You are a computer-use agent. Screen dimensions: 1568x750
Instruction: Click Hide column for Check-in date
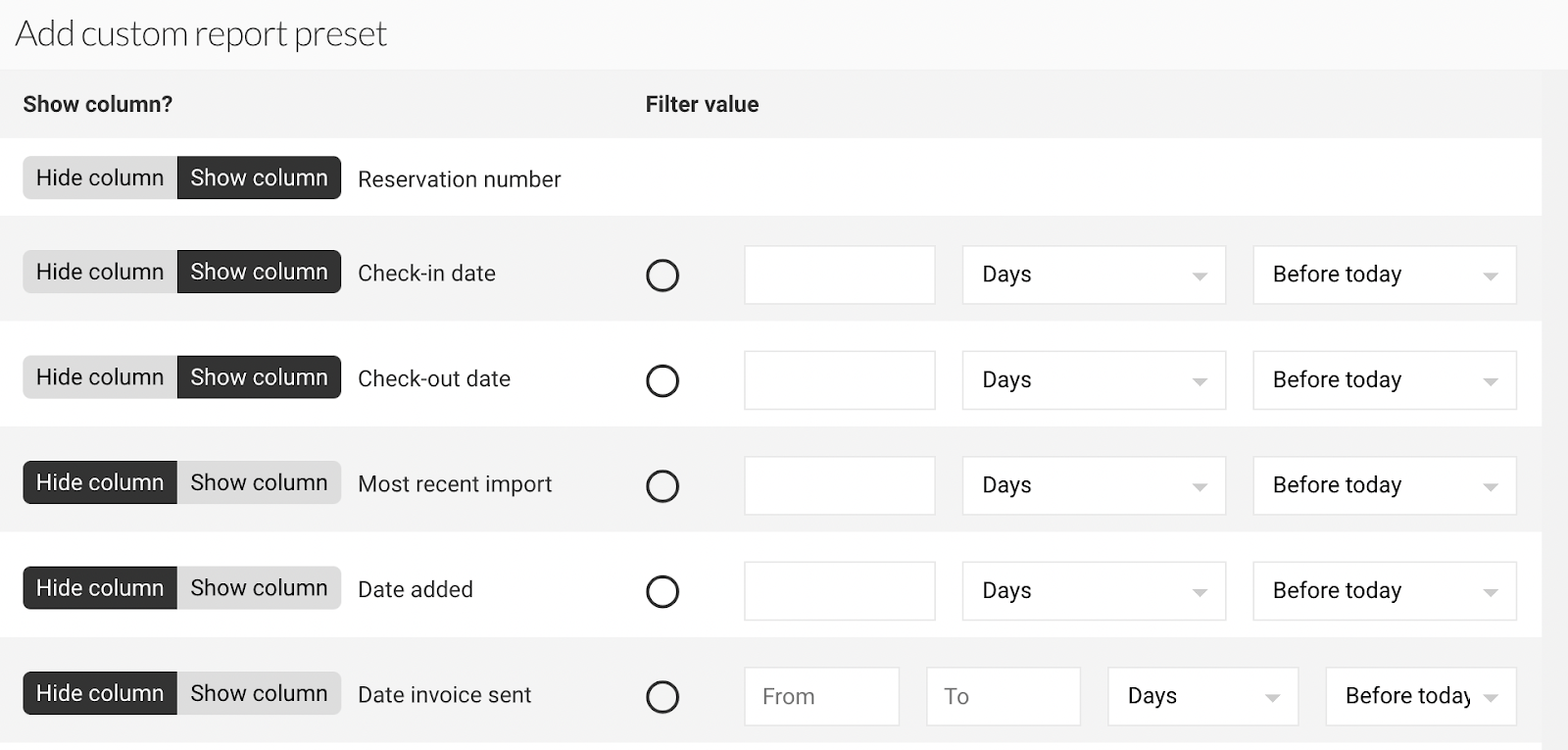[x=100, y=272]
